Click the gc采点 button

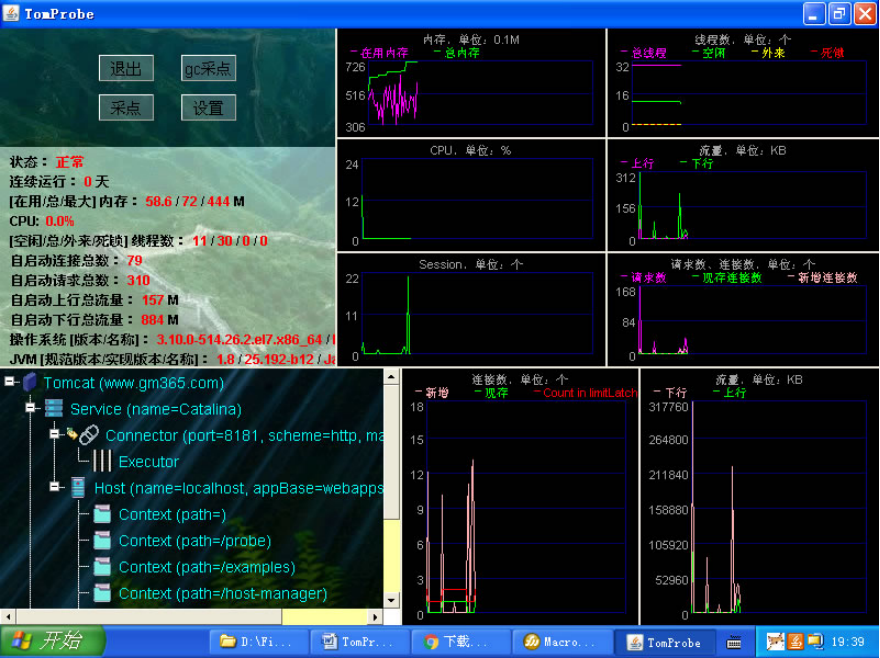tap(208, 68)
